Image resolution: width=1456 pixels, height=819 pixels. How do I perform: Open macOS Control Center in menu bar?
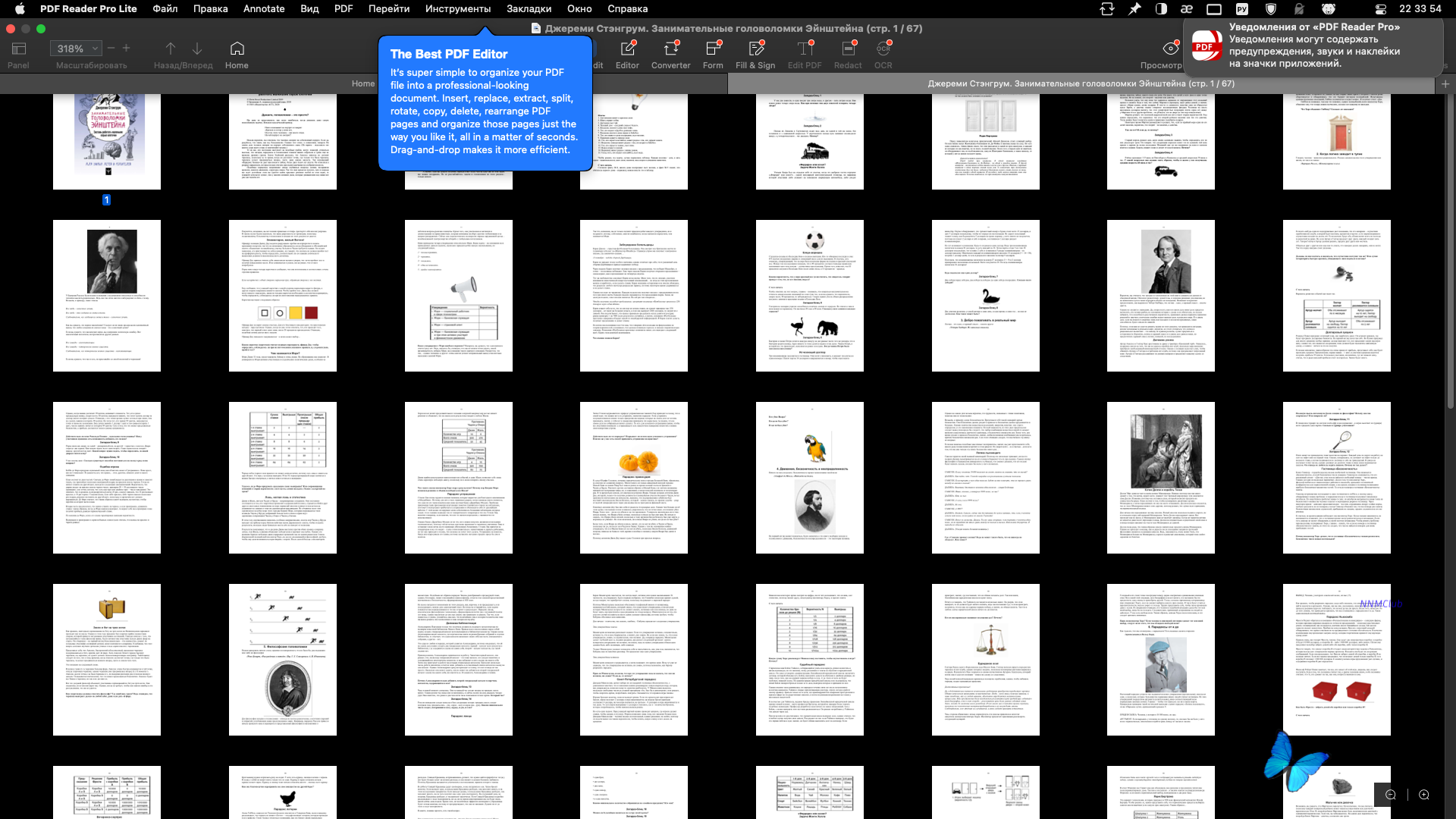[x=1381, y=9]
